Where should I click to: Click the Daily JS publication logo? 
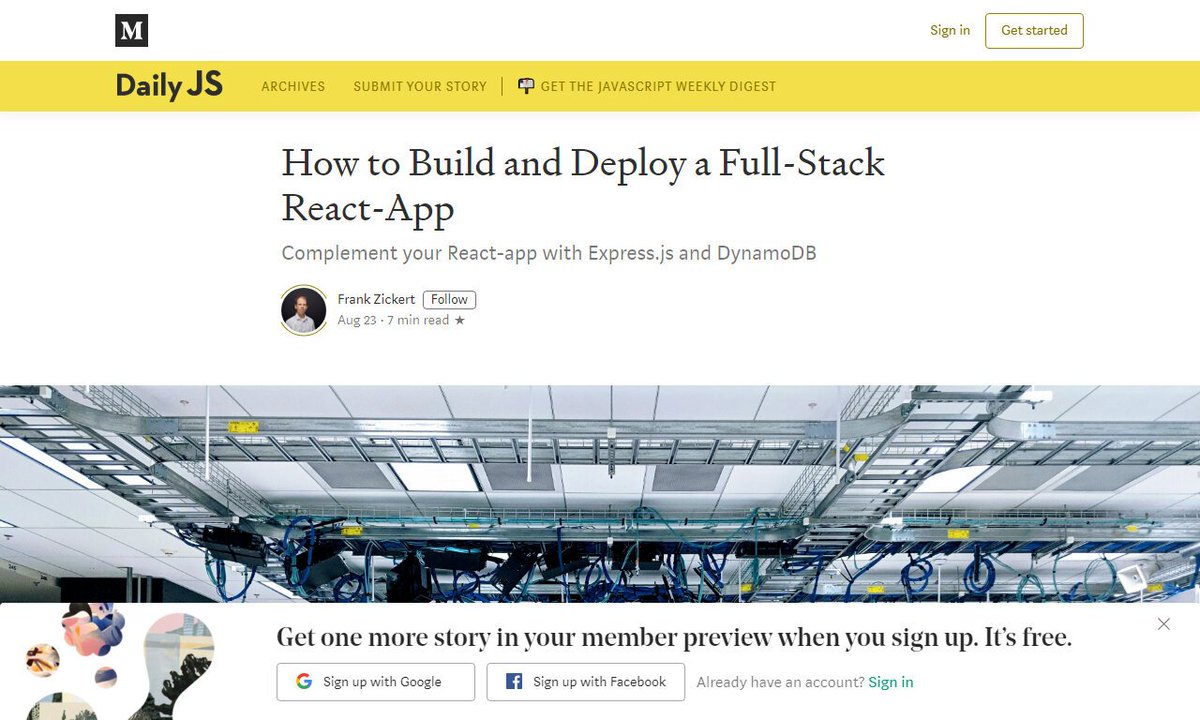tap(169, 86)
